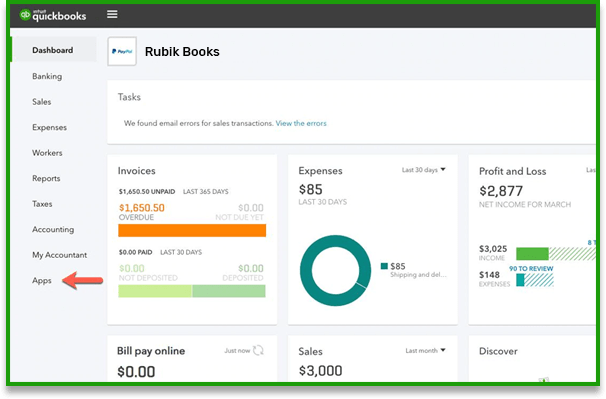The width and height of the screenshot is (606, 399).
Task: Open the Sales sidebar item
Action: point(42,102)
